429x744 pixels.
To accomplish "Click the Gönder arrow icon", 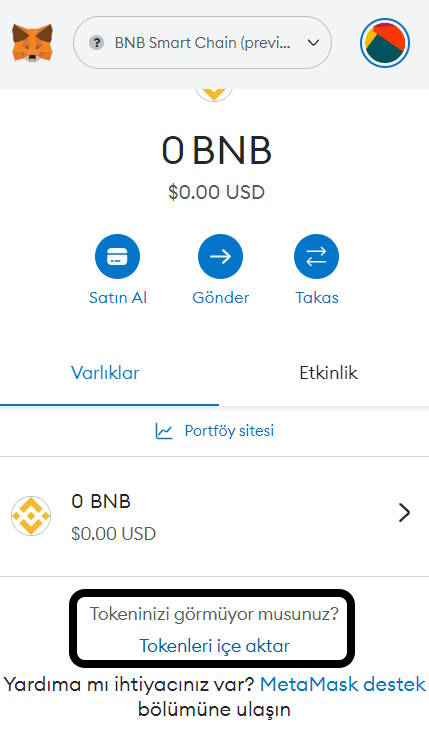I will click(220, 257).
